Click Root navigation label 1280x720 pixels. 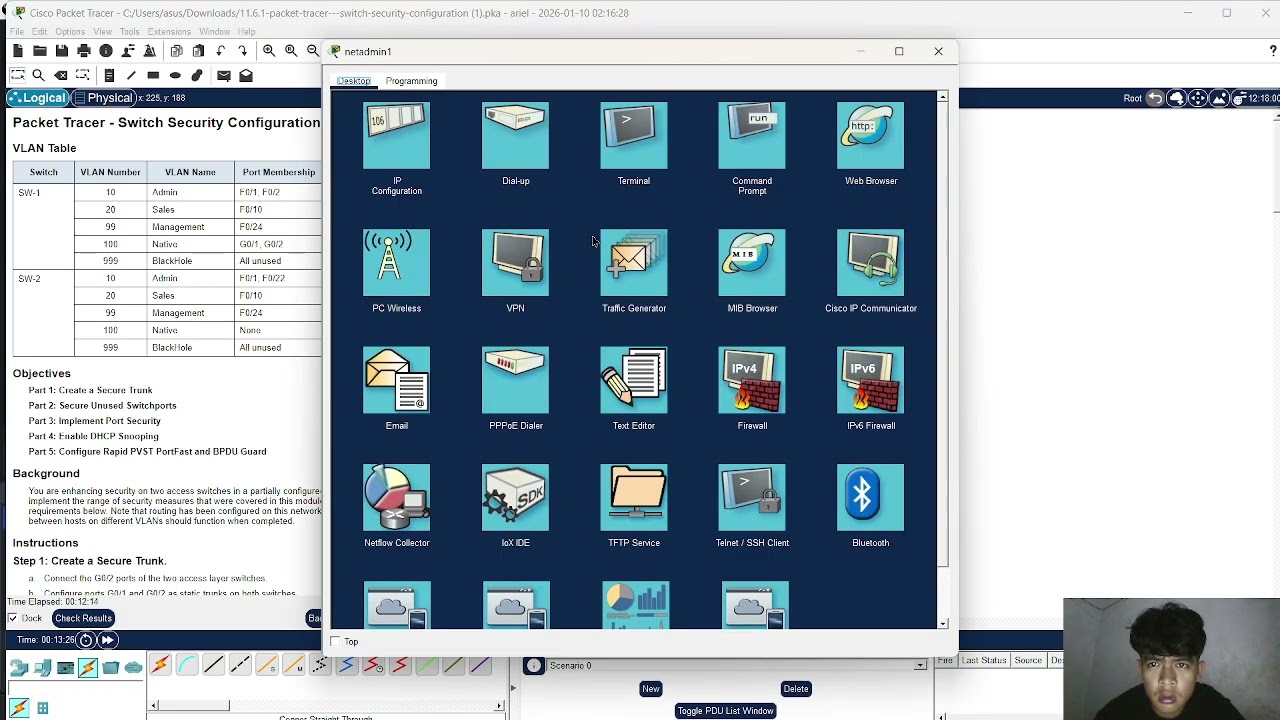(x=1132, y=98)
